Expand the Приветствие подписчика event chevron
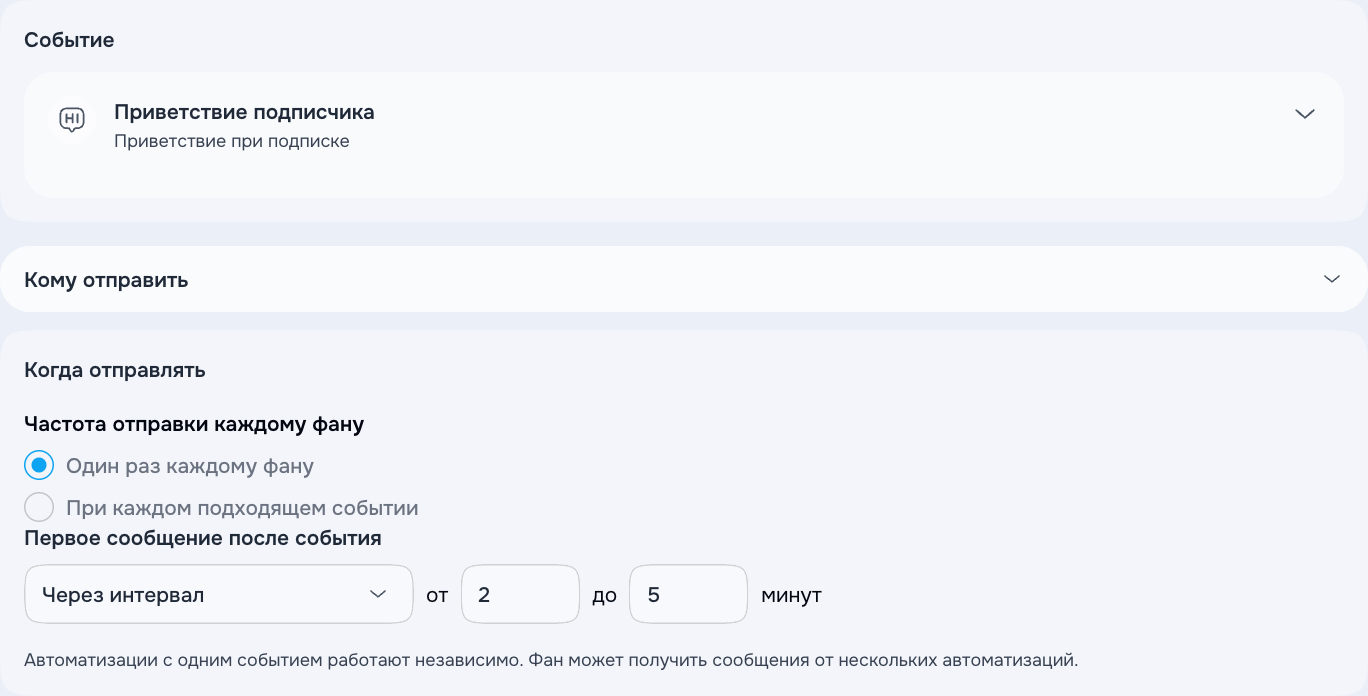The image size is (1368, 696). click(x=1304, y=114)
